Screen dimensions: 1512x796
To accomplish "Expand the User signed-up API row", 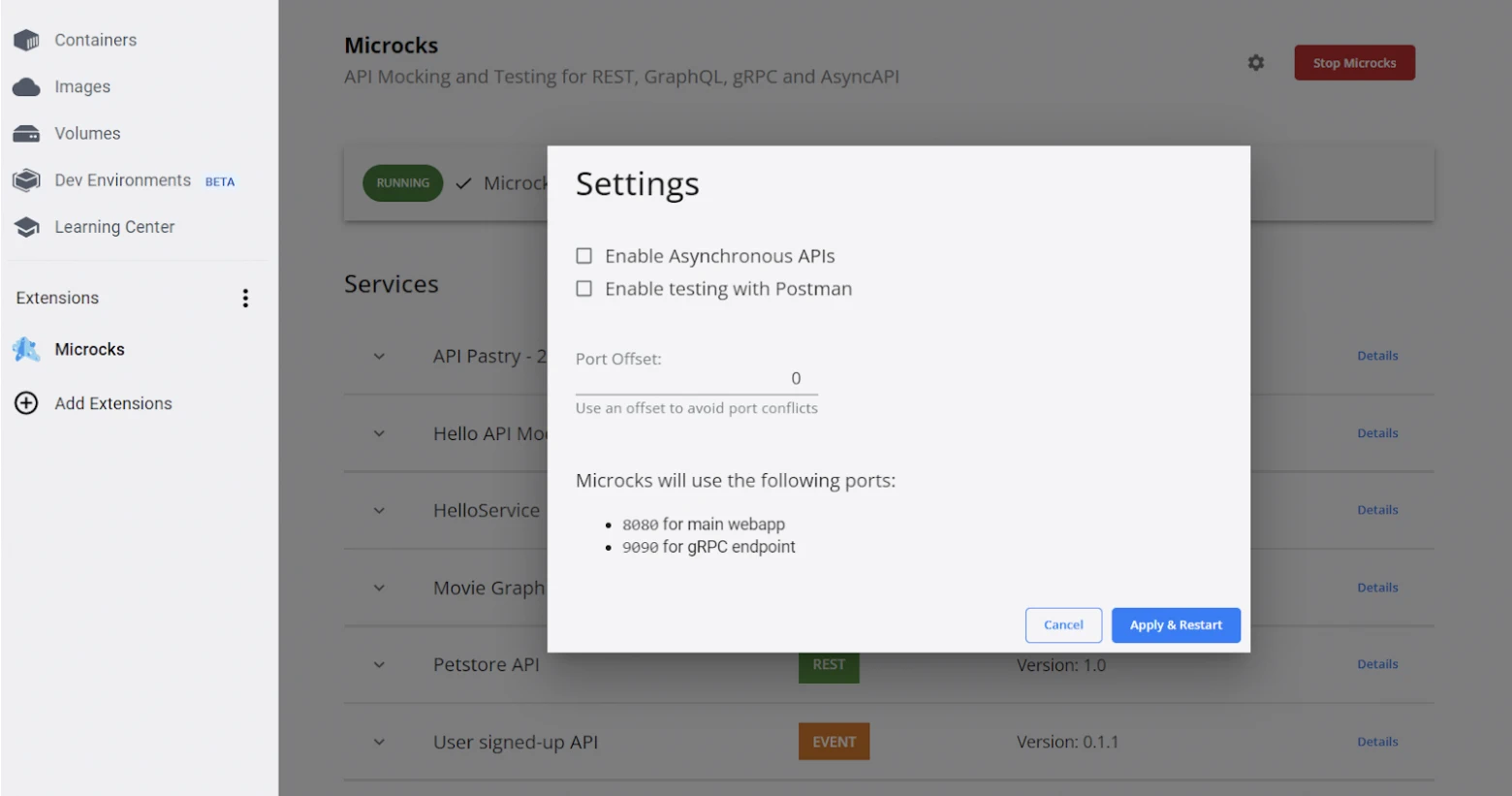I will pos(379,743).
